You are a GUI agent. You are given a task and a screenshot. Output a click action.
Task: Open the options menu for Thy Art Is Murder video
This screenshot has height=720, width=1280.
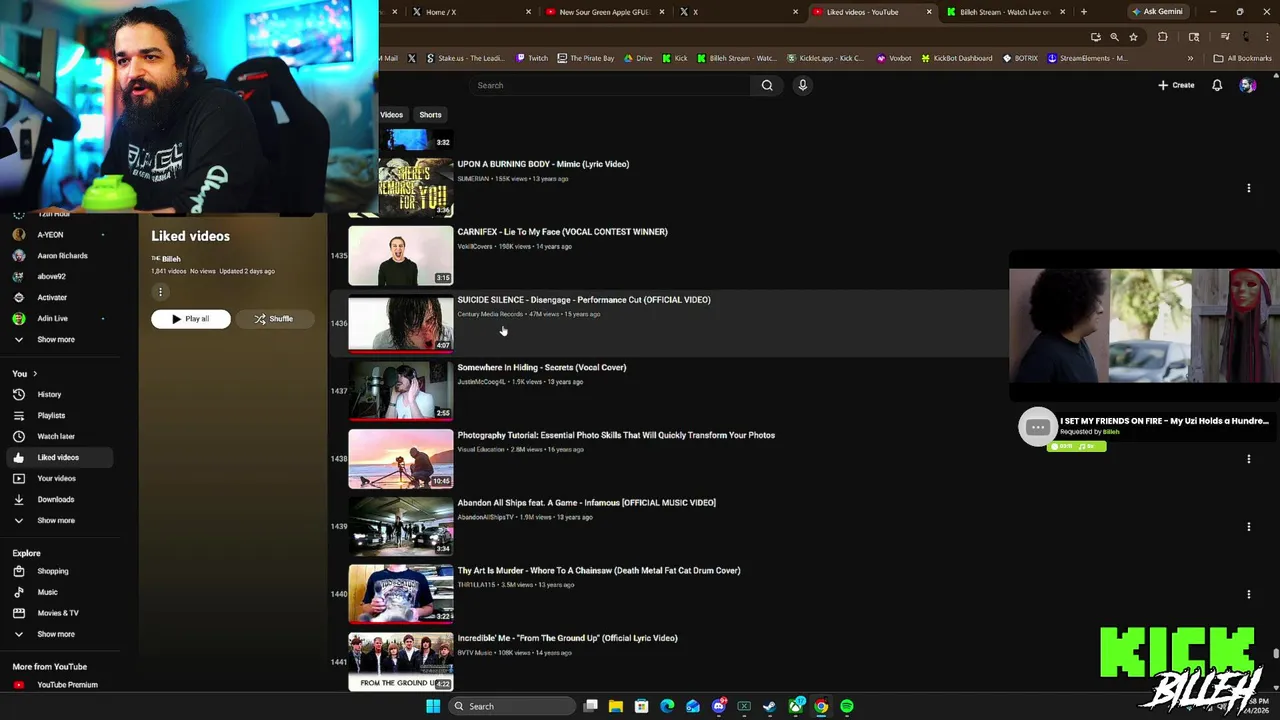1248,594
